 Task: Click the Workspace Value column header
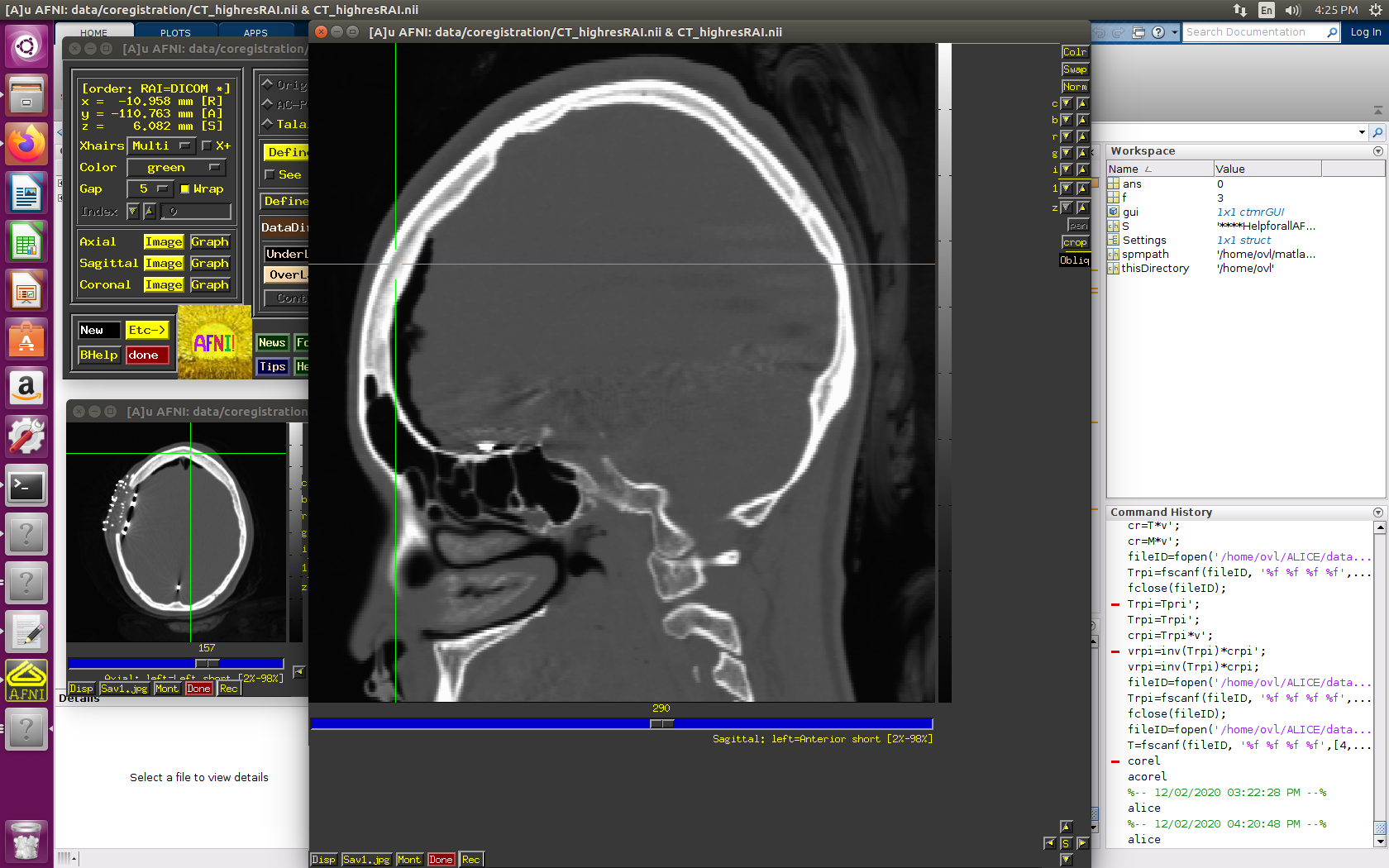pyautogui.click(x=1267, y=169)
